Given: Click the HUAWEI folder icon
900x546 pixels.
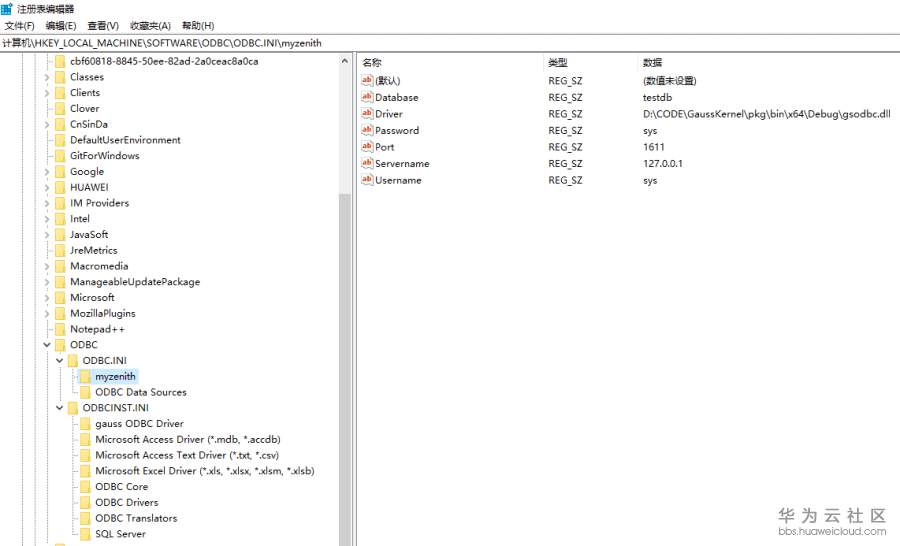Looking at the screenshot, I should (x=60, y=187).
